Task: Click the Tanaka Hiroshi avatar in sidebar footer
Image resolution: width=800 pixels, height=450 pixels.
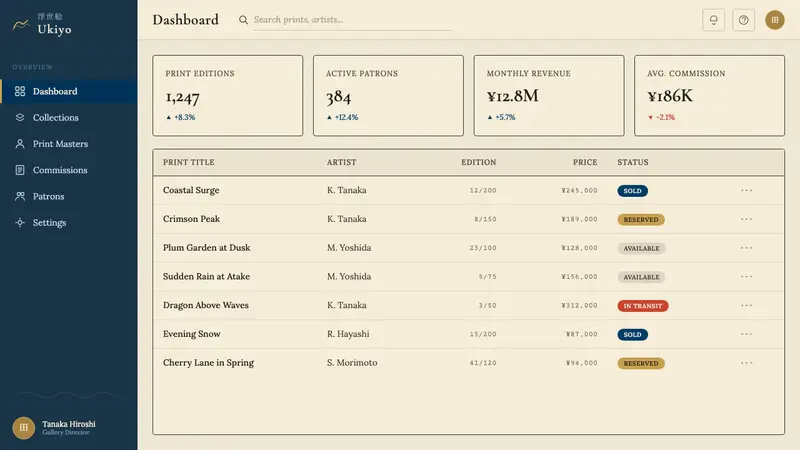Action: tap(23, 428)
